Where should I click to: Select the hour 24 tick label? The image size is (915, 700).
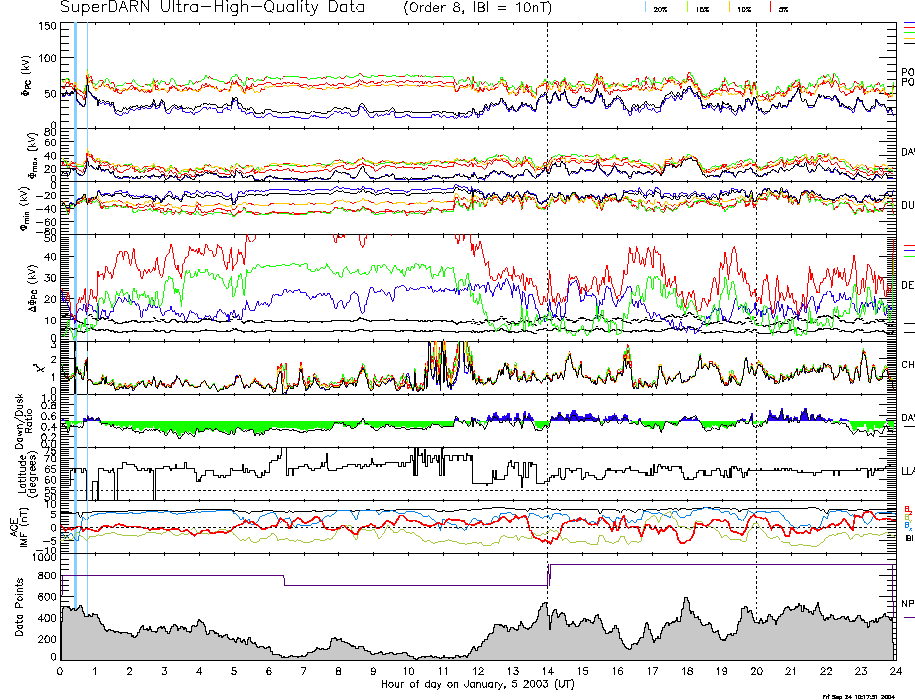(893, 672)
